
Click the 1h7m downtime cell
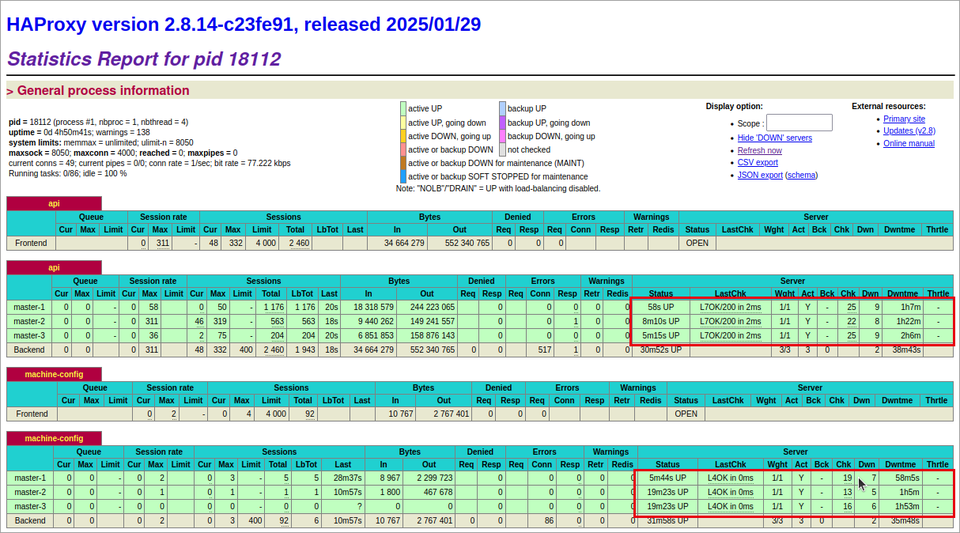902,307
